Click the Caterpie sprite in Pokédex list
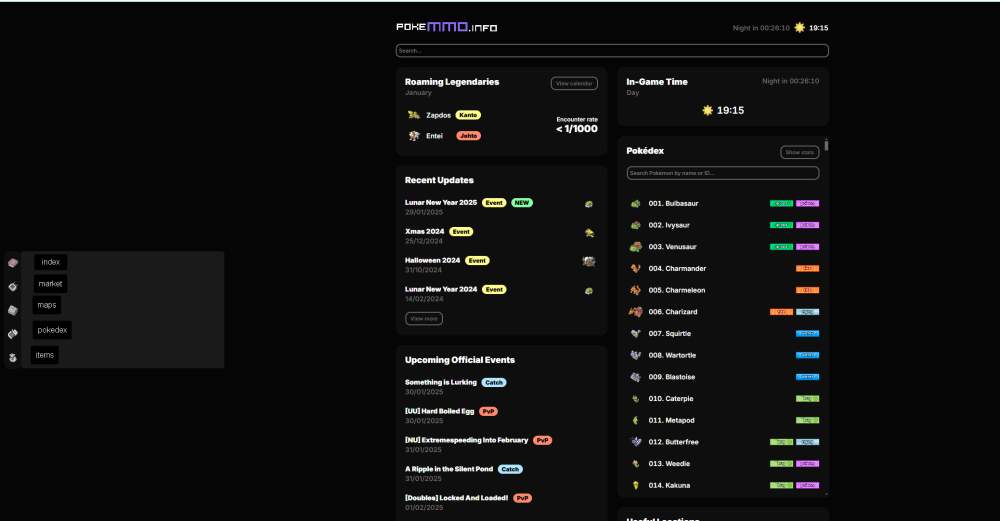The width and height of the screenshot is (1000, 521). coord(635,399)
